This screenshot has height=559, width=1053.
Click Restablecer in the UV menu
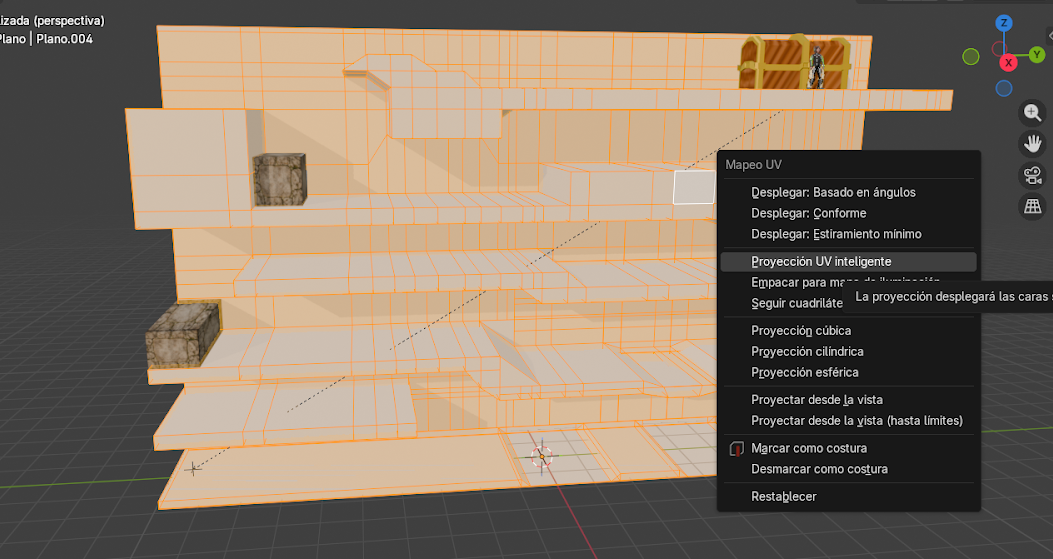(x=783, y=496)
